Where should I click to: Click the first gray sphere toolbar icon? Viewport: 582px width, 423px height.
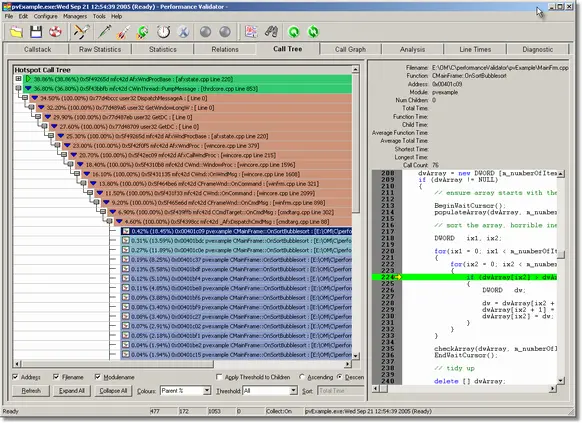(205, 32)
